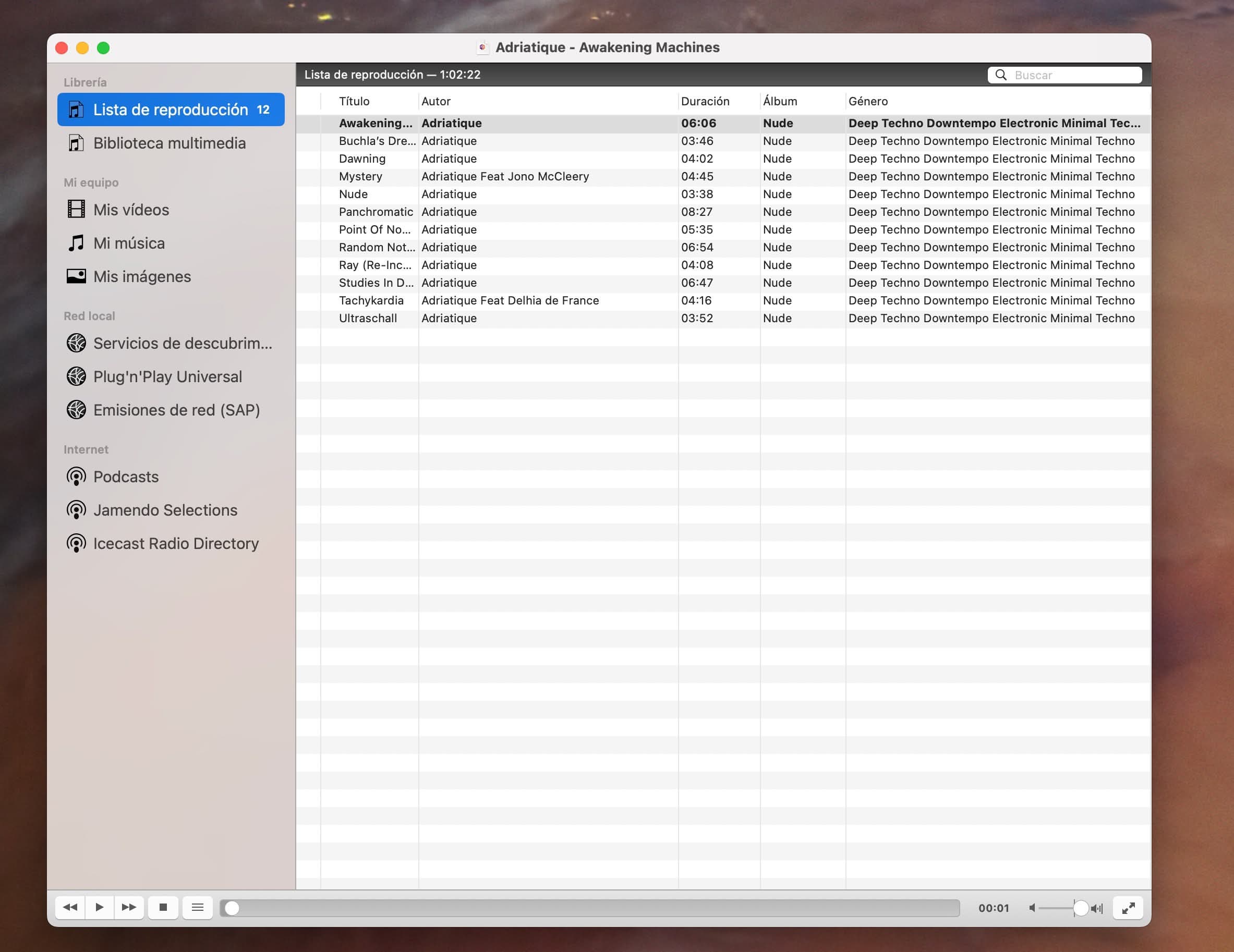The image size is (1234, 952).
Task: Open Biblioteca multimedia in sidebar
Action: (x=171, y=143)
